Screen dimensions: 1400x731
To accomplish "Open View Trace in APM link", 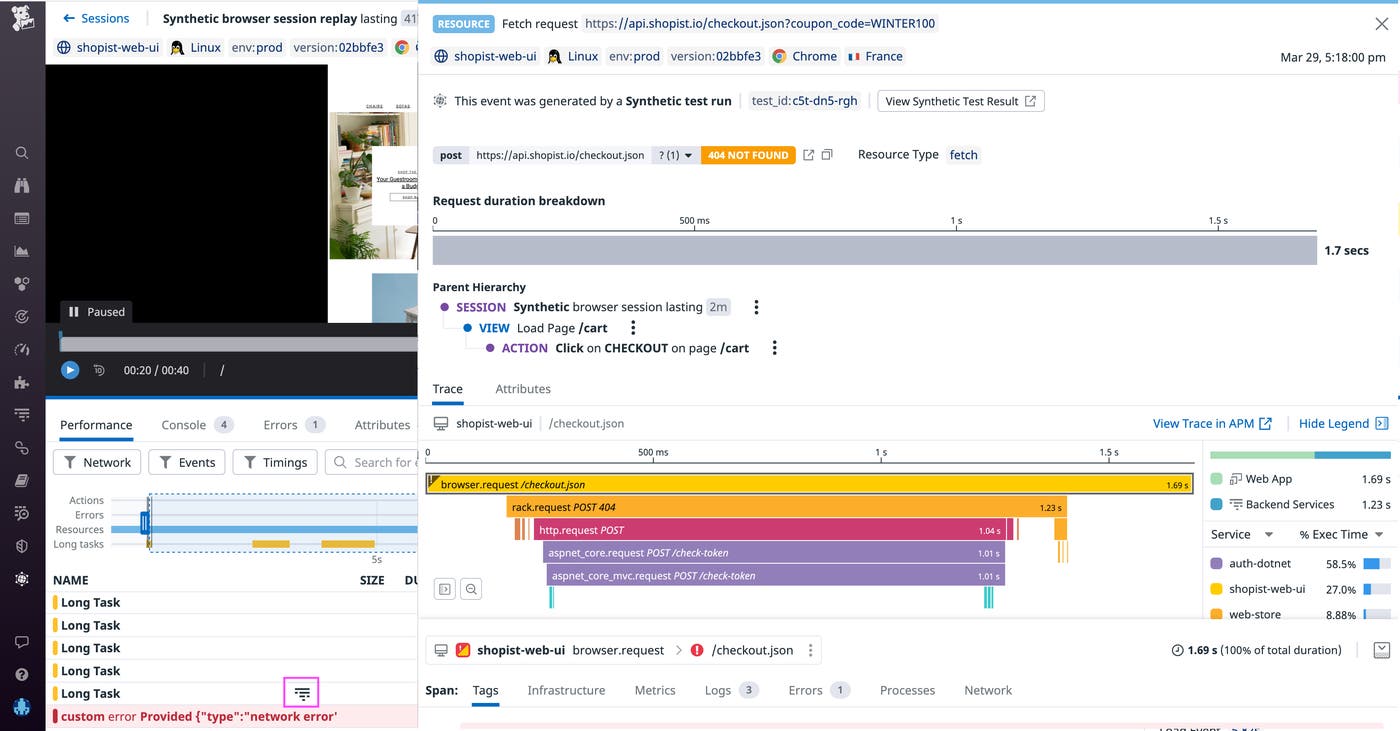I will pyautogui.click(x=1212, y=423).
